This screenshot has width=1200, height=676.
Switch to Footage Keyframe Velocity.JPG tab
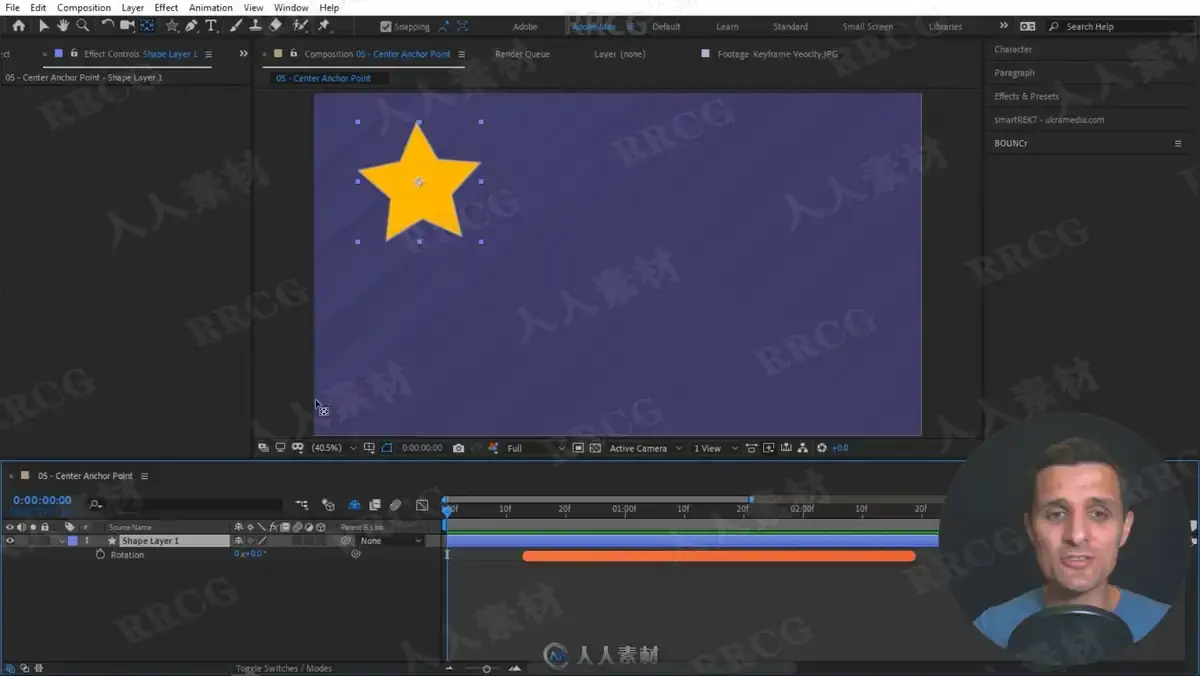(x=777, y=54)
